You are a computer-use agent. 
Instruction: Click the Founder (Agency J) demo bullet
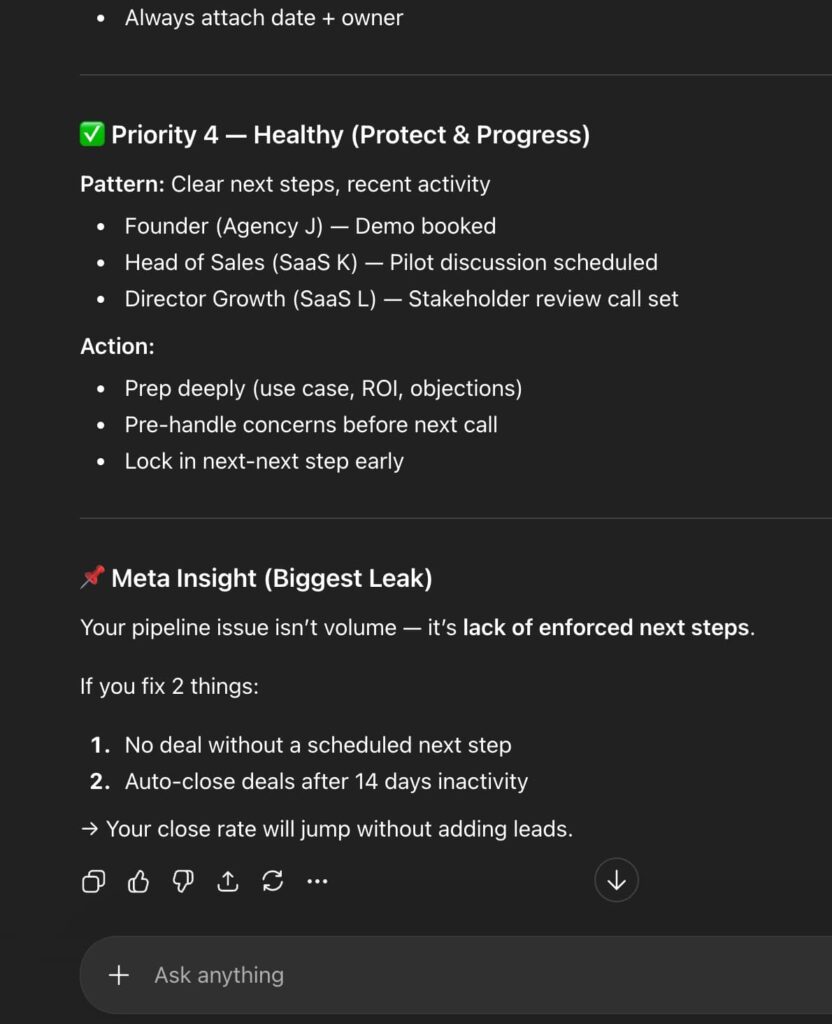[310, 226]
